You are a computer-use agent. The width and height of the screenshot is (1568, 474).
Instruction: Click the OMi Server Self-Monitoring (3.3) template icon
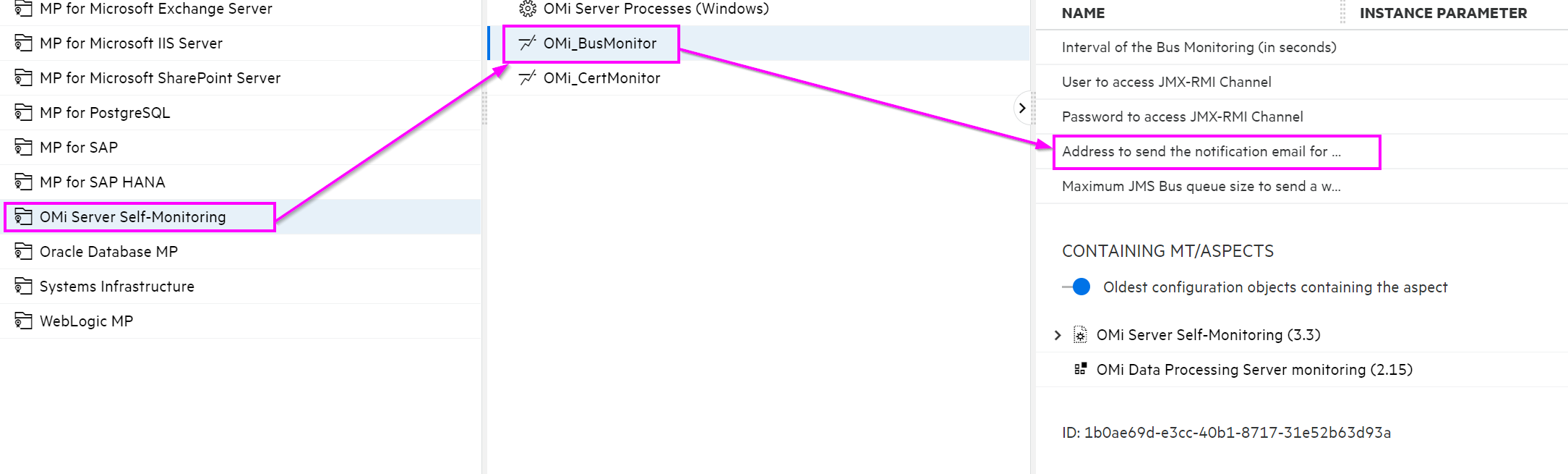click(x=1080, y=335)
